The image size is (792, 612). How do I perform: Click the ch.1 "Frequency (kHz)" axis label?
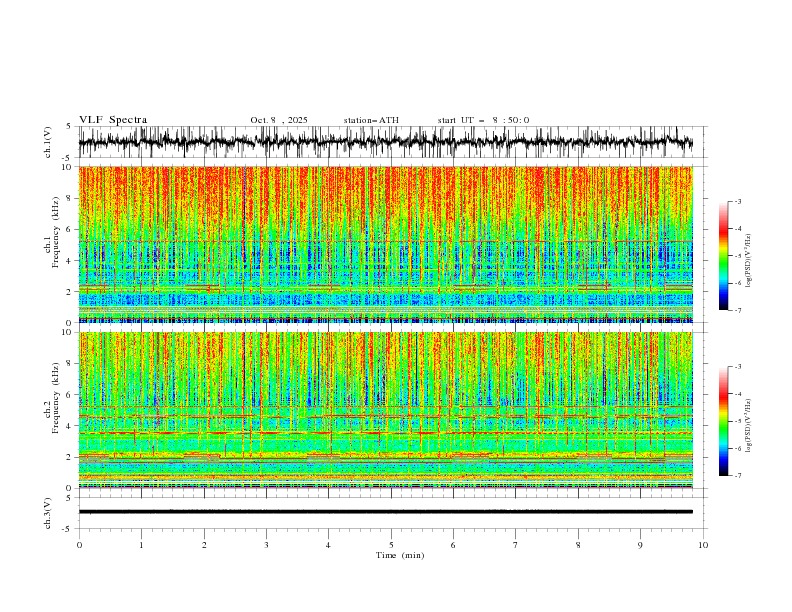coord(55,232)
